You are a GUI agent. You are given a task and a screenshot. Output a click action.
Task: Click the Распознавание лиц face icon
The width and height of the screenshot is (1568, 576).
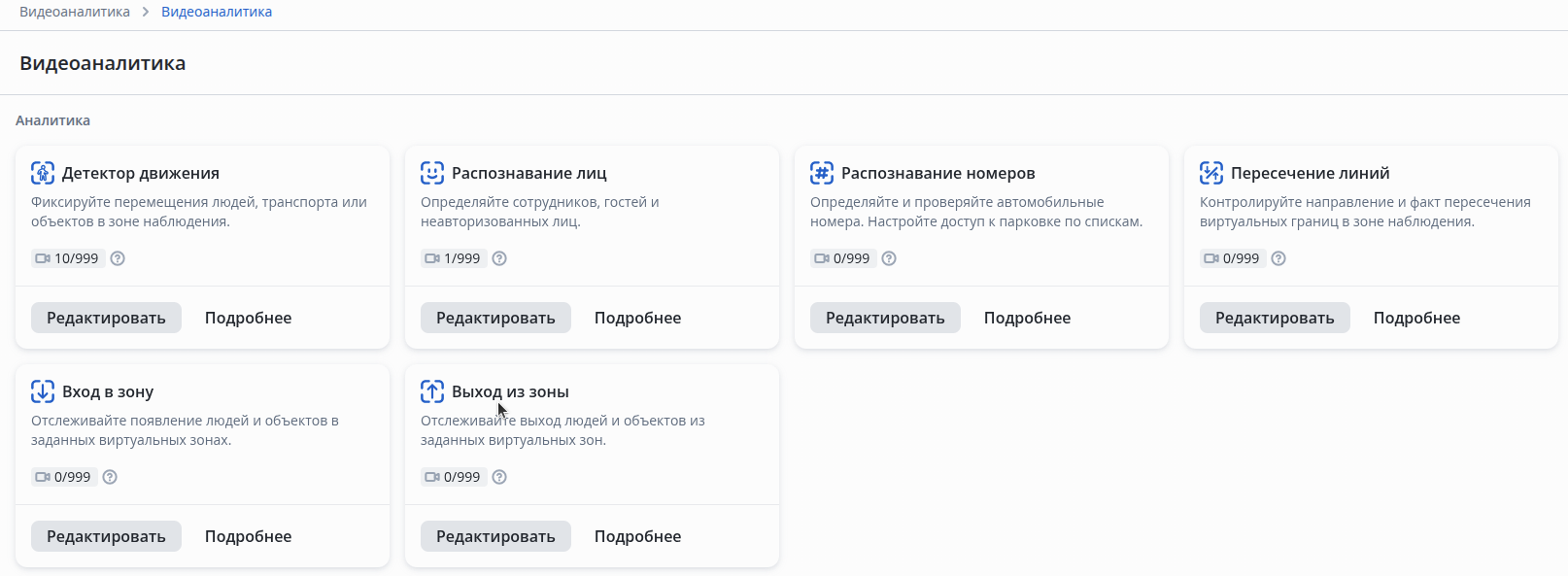point(432,173)
